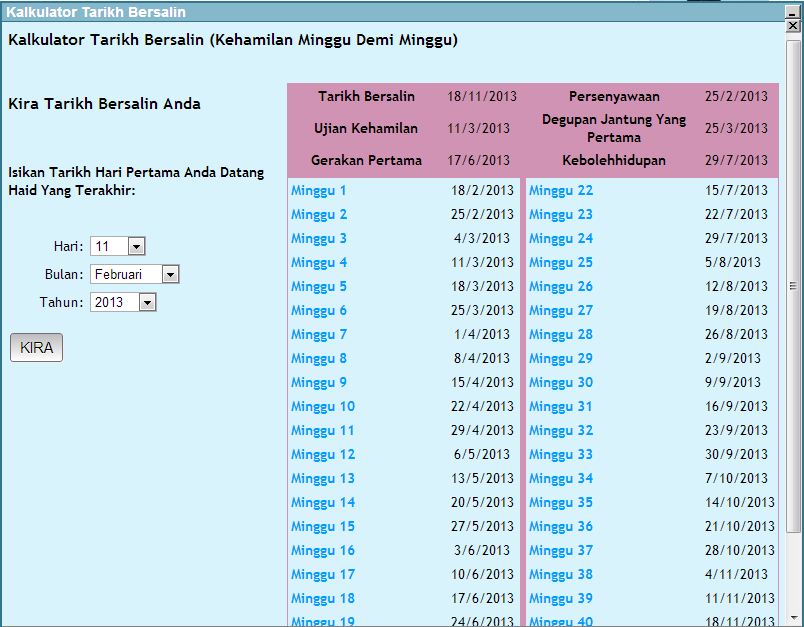Viewport: 804px width, 627px height.
Task: Open the Minggu 35 link
Action: (561, 502)
